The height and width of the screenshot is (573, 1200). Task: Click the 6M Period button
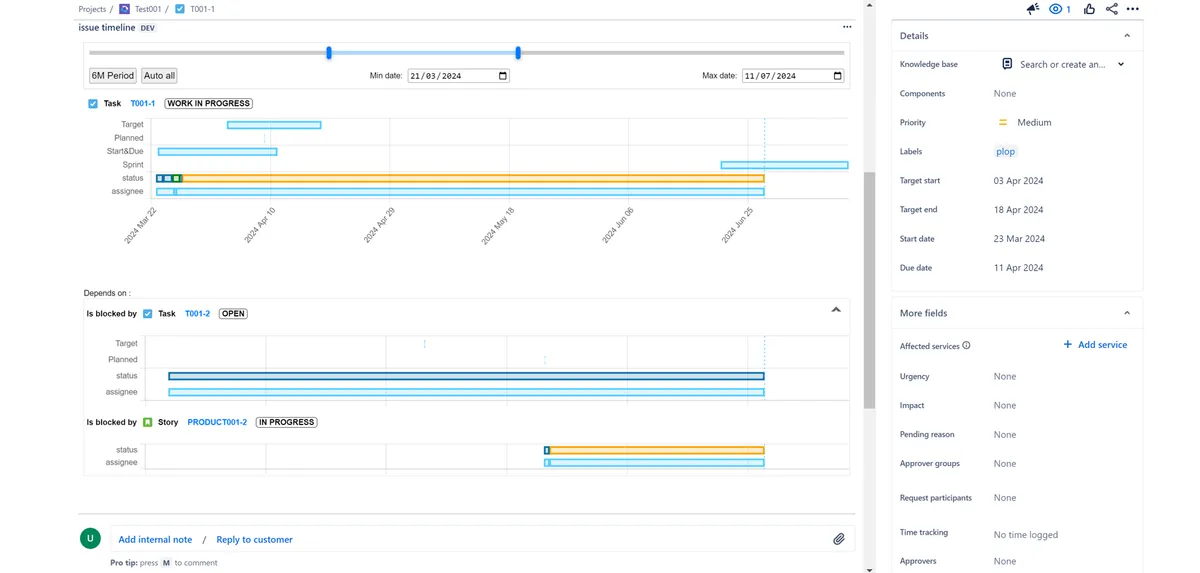coord(112,76)
